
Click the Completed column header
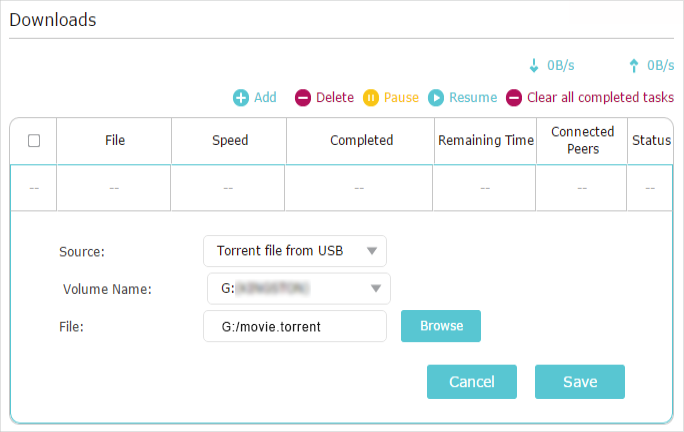tap(361, 141)
